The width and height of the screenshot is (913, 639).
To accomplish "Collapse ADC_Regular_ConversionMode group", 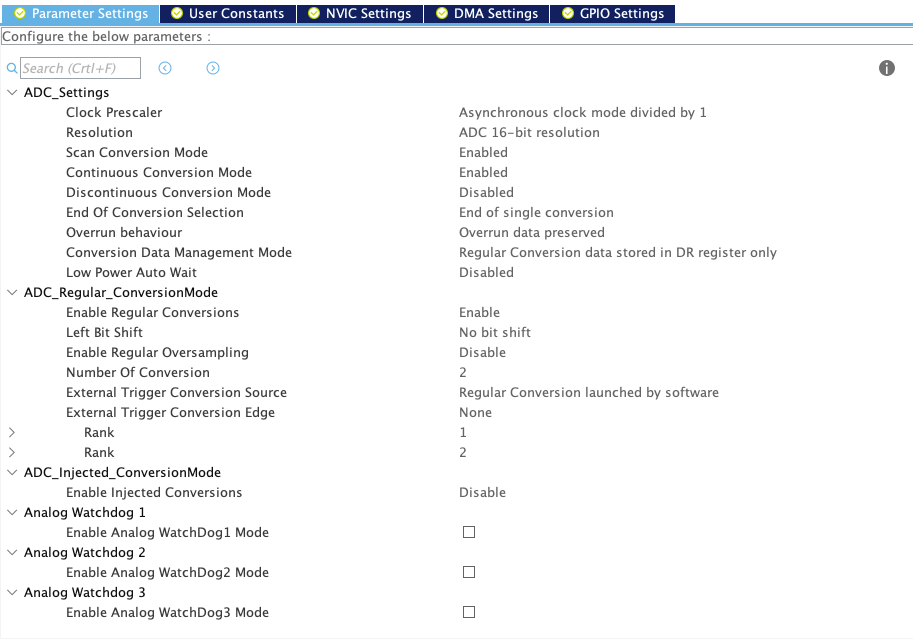I will 12,292.
